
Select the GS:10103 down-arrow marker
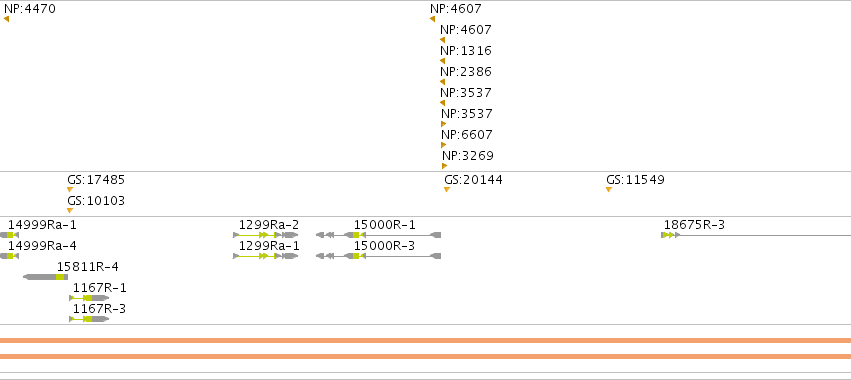point(69,211)
